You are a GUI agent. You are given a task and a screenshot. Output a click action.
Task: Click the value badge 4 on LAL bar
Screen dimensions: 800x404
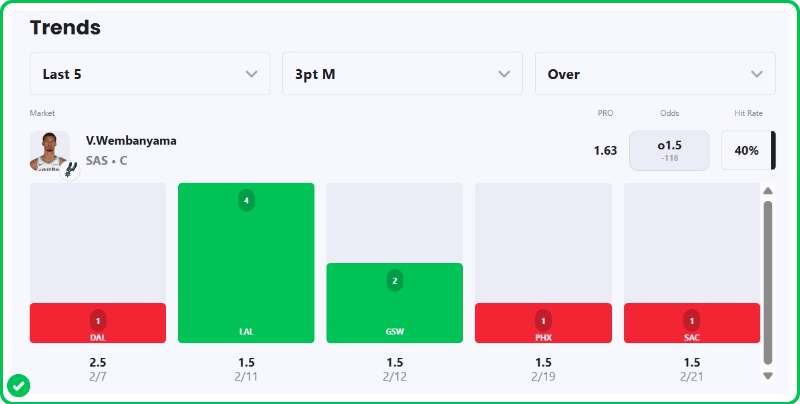246,201
